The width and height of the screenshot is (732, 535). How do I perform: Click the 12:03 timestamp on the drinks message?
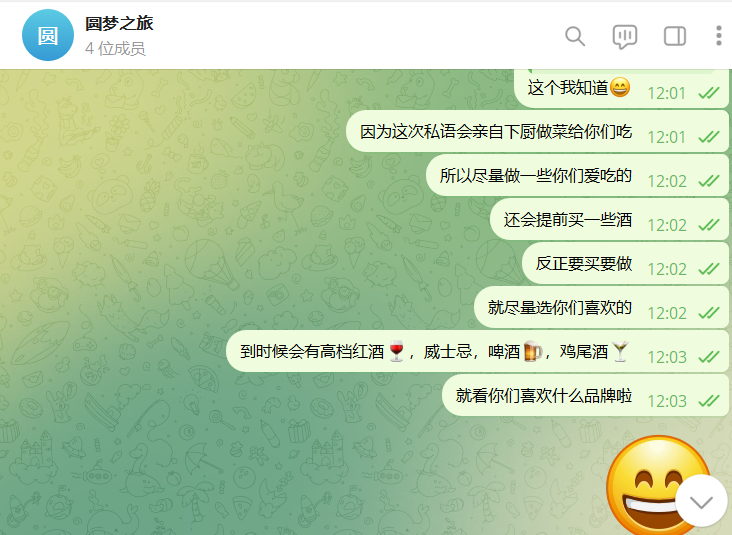(x=667, y=357)
